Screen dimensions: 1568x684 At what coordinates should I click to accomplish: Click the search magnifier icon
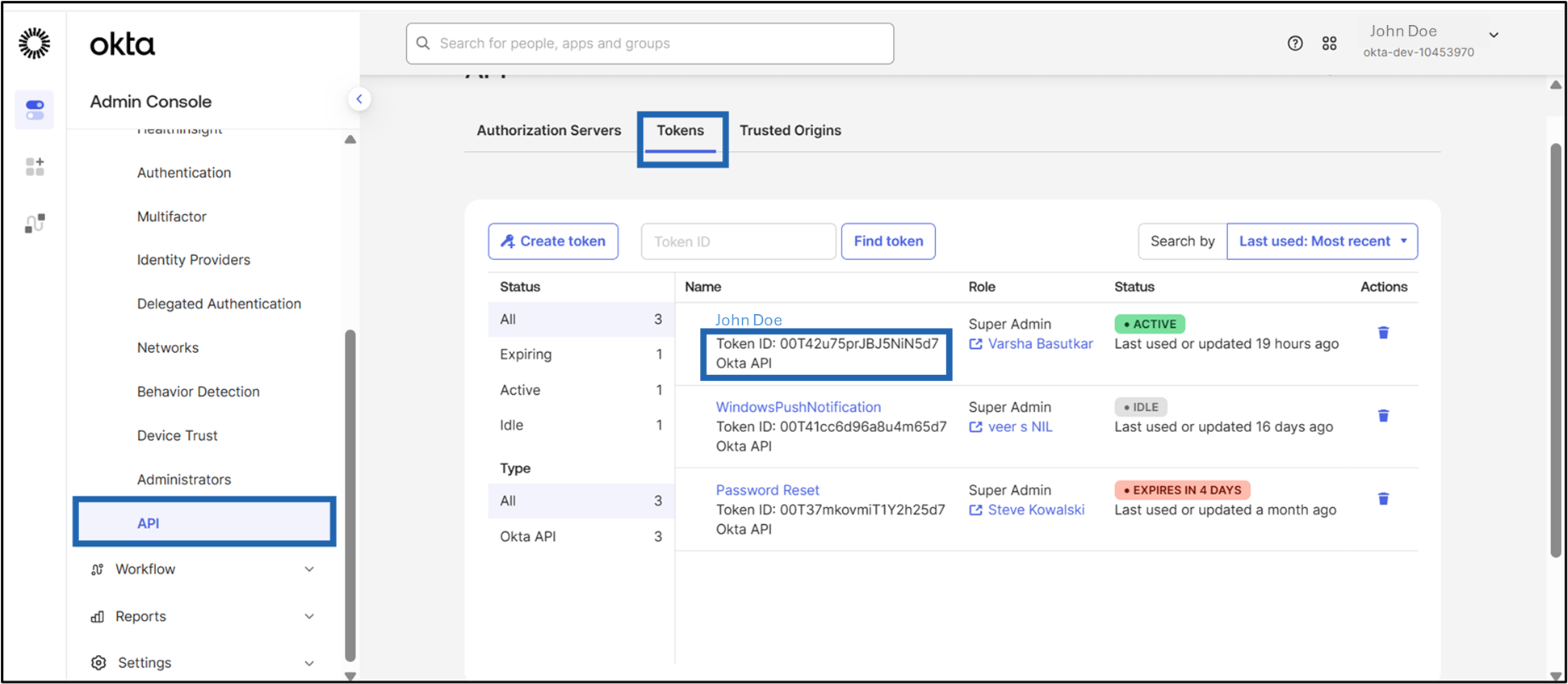[x=423, y=44]
